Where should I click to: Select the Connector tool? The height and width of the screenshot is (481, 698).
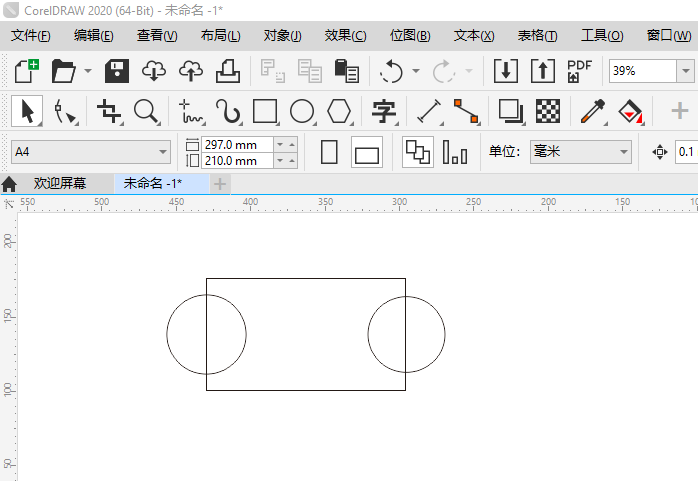(x=466, y=111)
